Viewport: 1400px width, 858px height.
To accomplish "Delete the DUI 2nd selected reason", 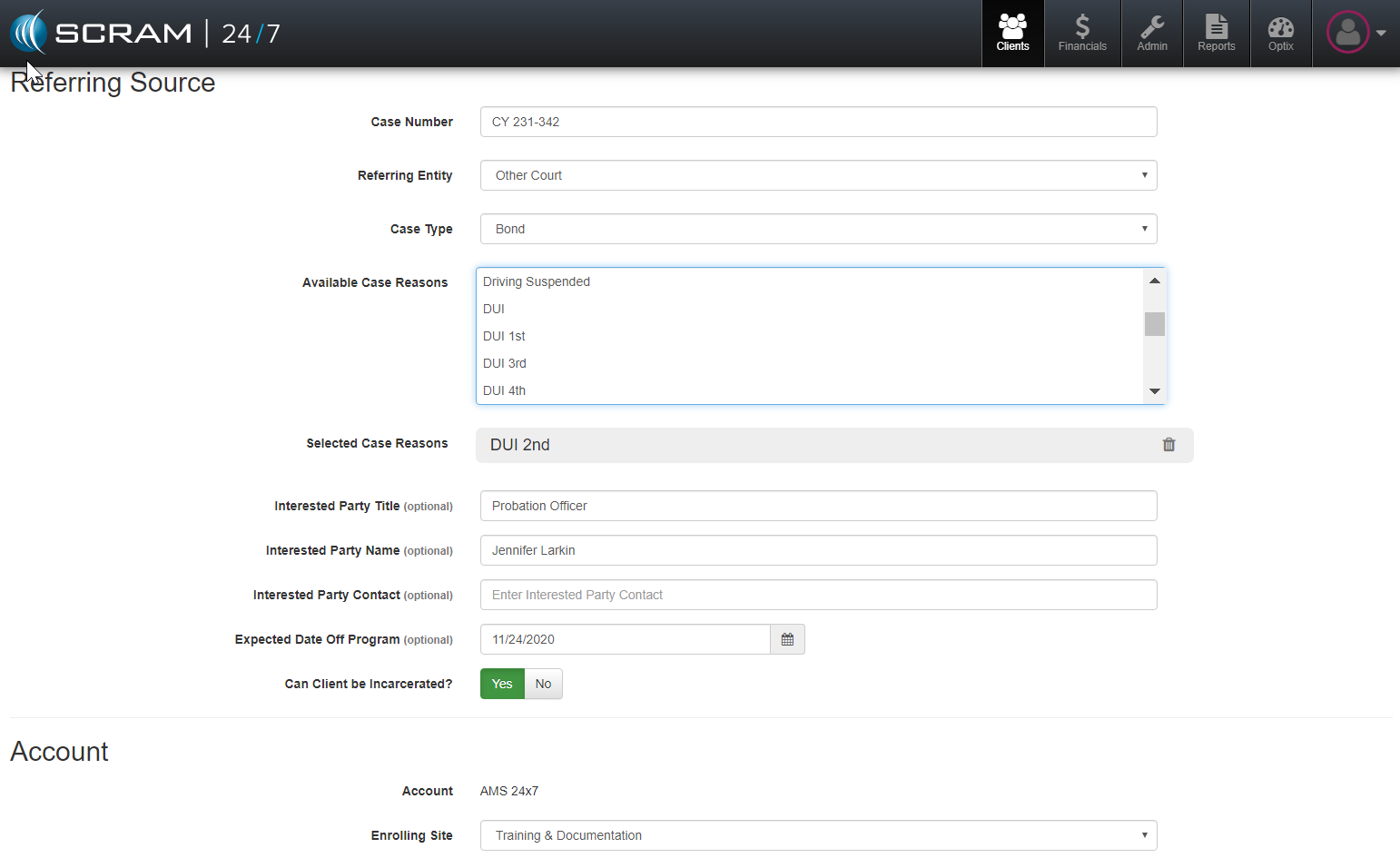I will click(1168, 445).
